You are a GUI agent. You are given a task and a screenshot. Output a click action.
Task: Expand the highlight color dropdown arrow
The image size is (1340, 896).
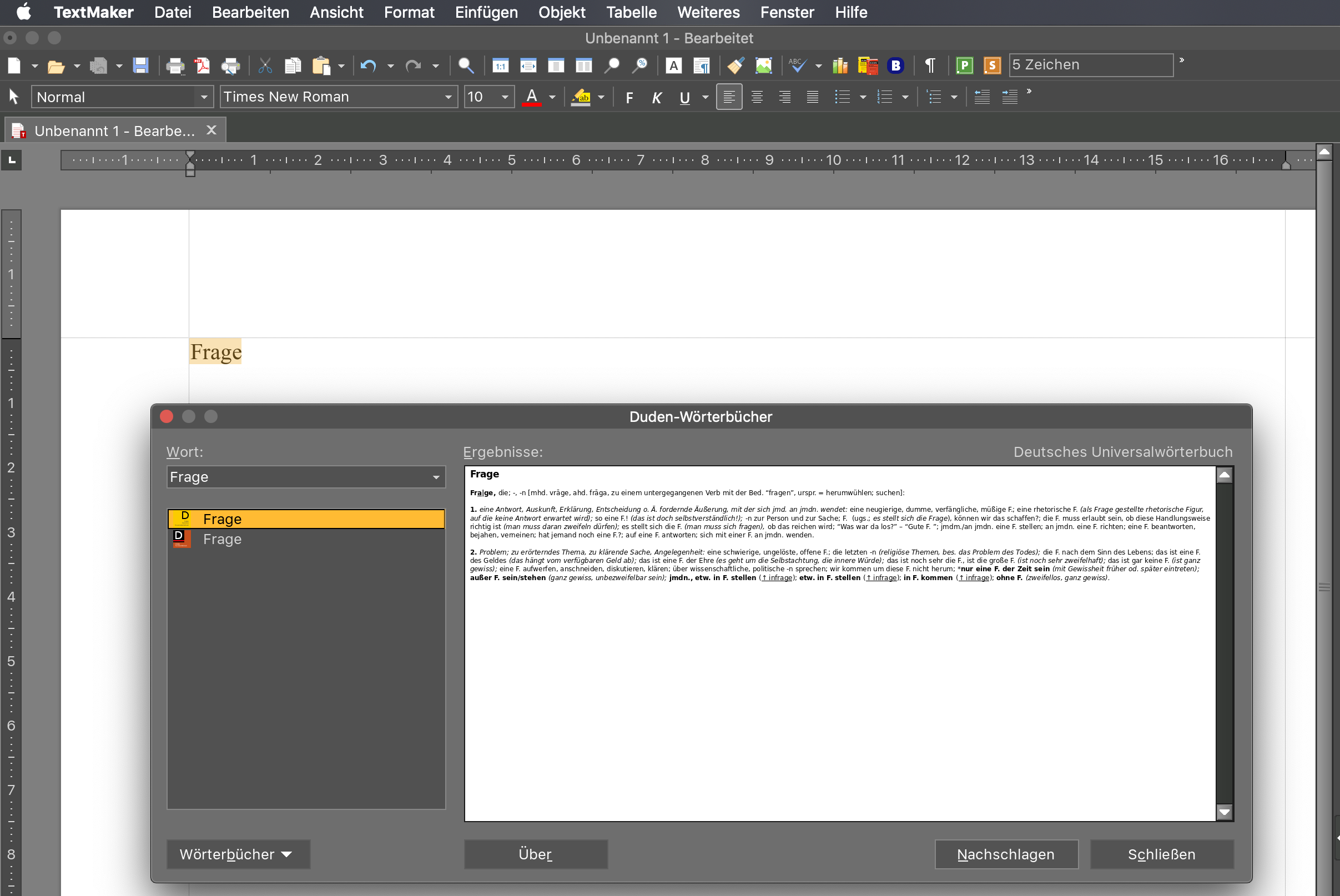click(601, 98)
